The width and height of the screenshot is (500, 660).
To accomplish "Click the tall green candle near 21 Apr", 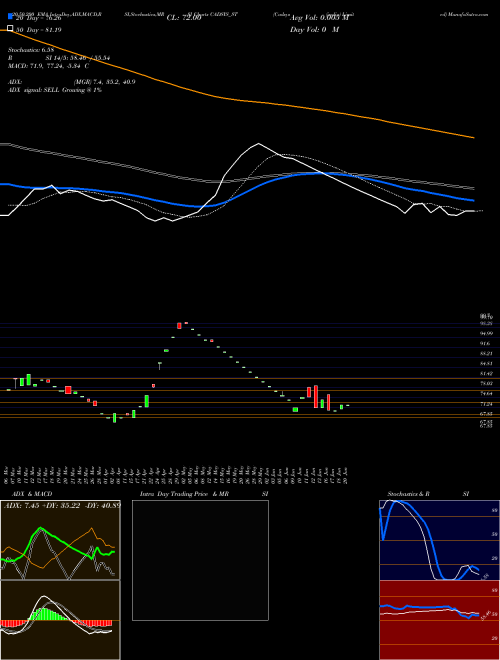I will pos(147,401).
